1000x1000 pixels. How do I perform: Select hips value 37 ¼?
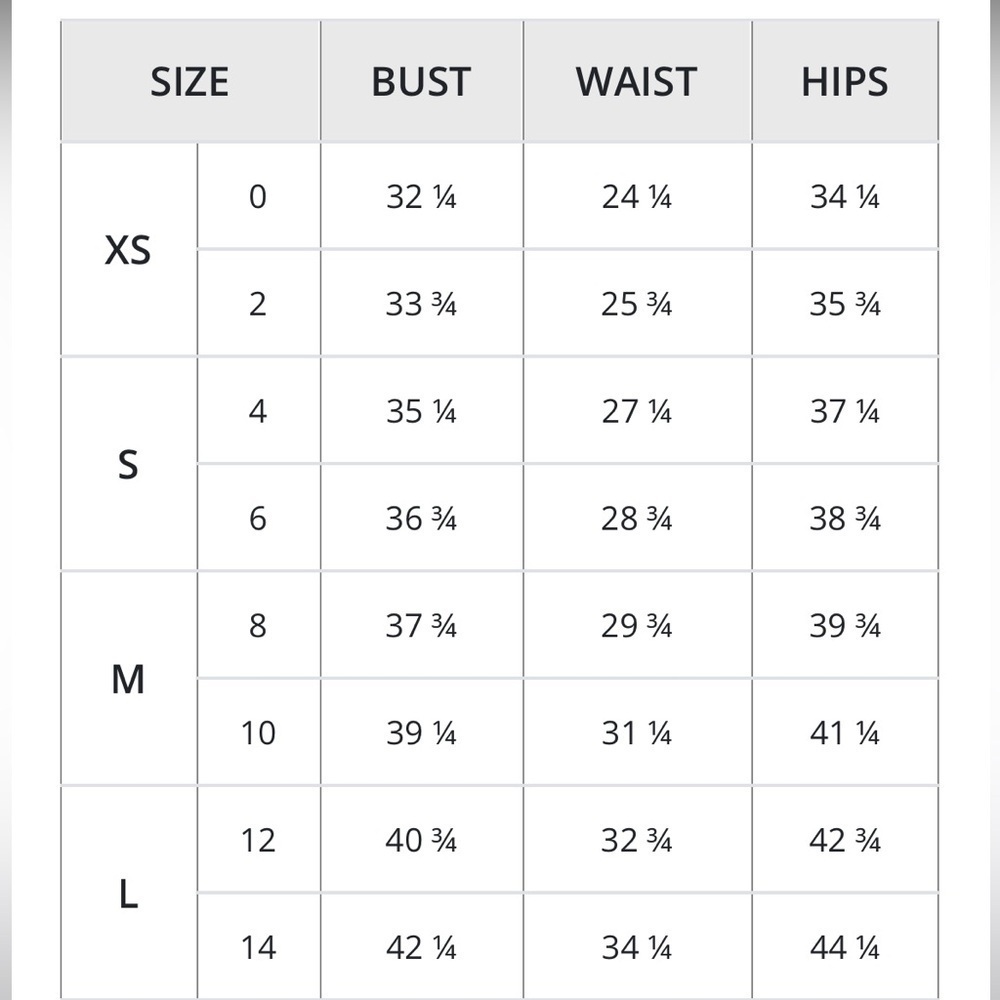point(844,411)
